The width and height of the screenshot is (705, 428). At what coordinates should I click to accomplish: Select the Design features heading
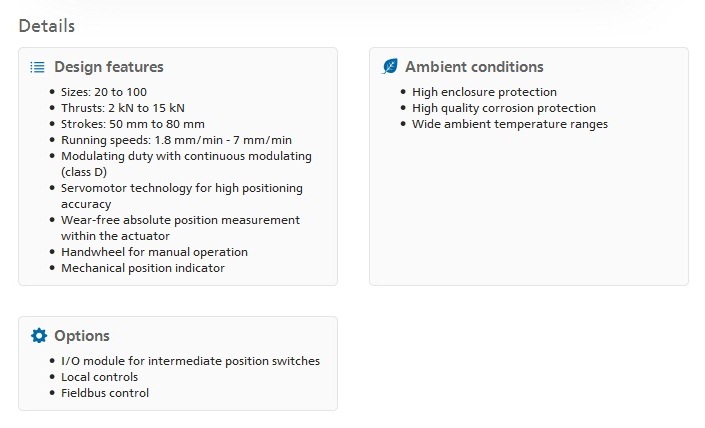coord(109,67)
